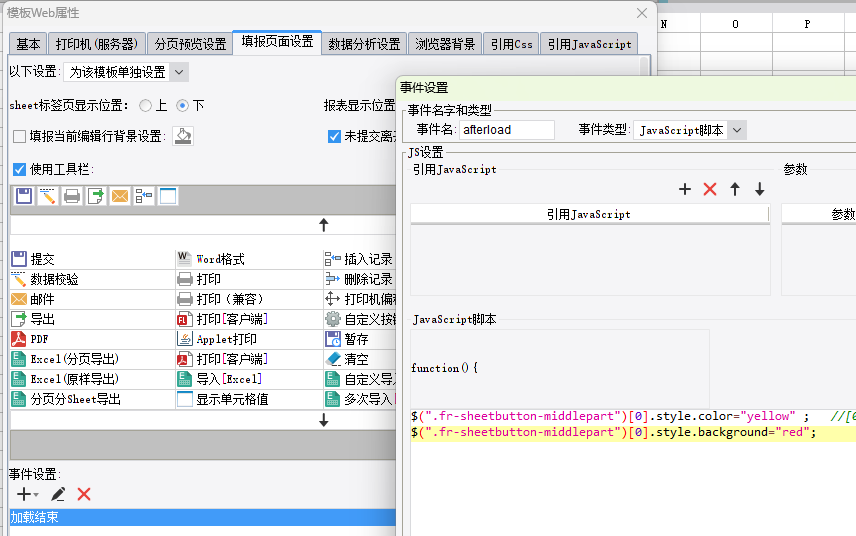Click the submit (save) icon in the toolbar strip
The image size is (856, 536).
[24, 196]
